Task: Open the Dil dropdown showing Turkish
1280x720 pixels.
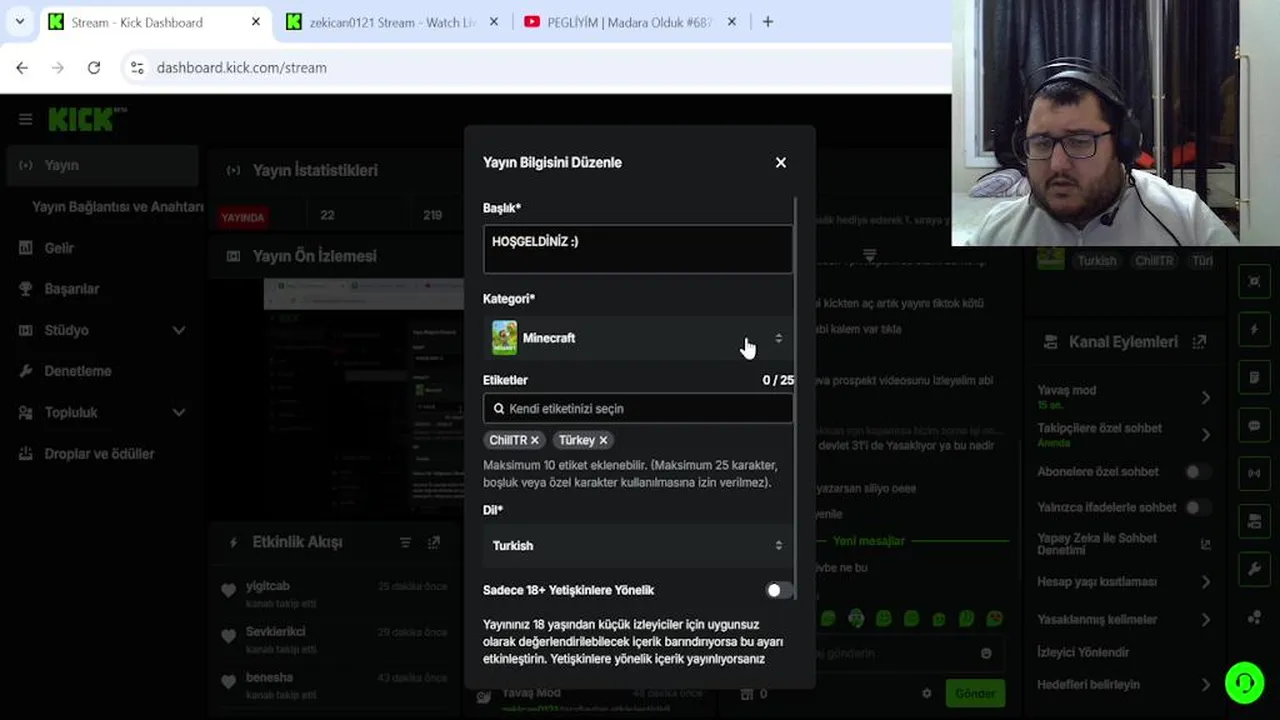Action: pyautogui.click(x=637, y=545)
